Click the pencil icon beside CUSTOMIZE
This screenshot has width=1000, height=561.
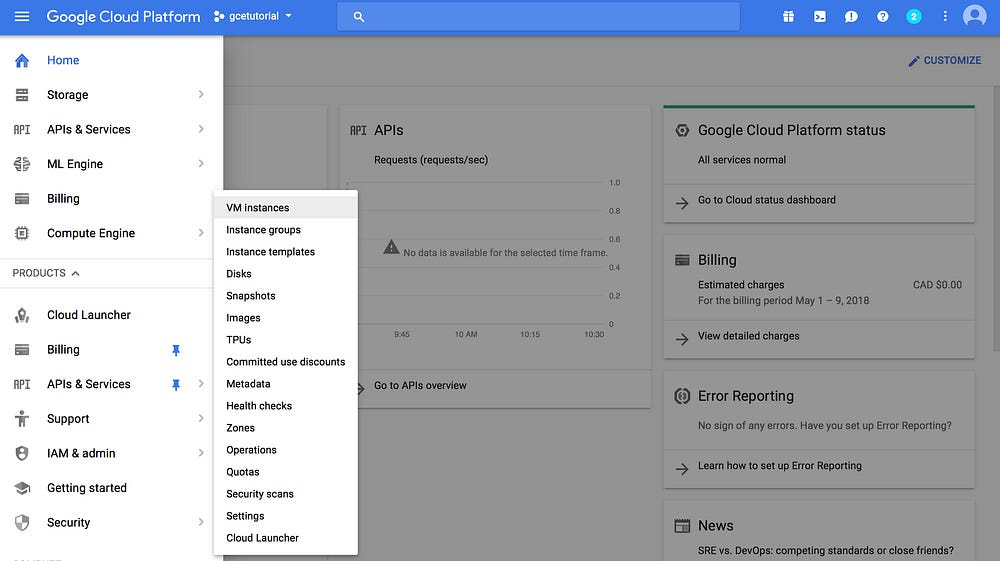coord(914,61)
